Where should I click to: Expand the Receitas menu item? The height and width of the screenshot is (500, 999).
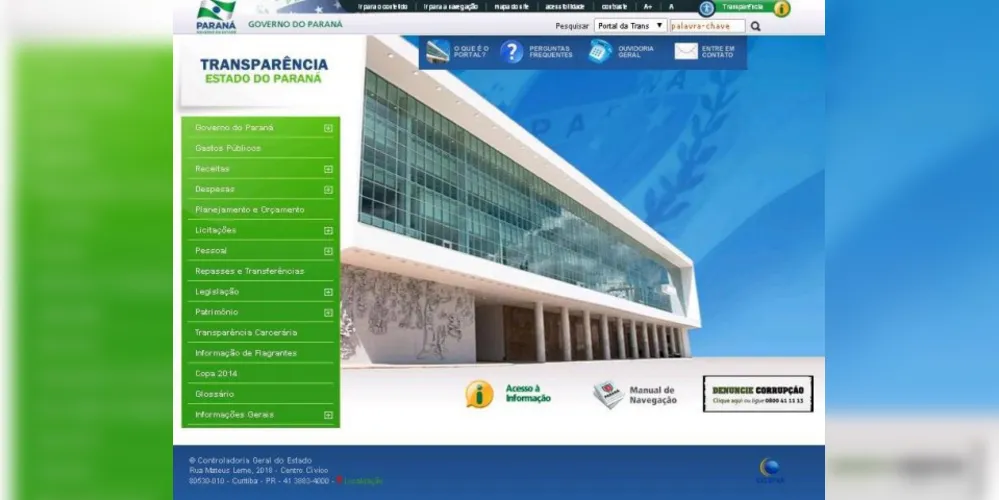pos(328,169)
